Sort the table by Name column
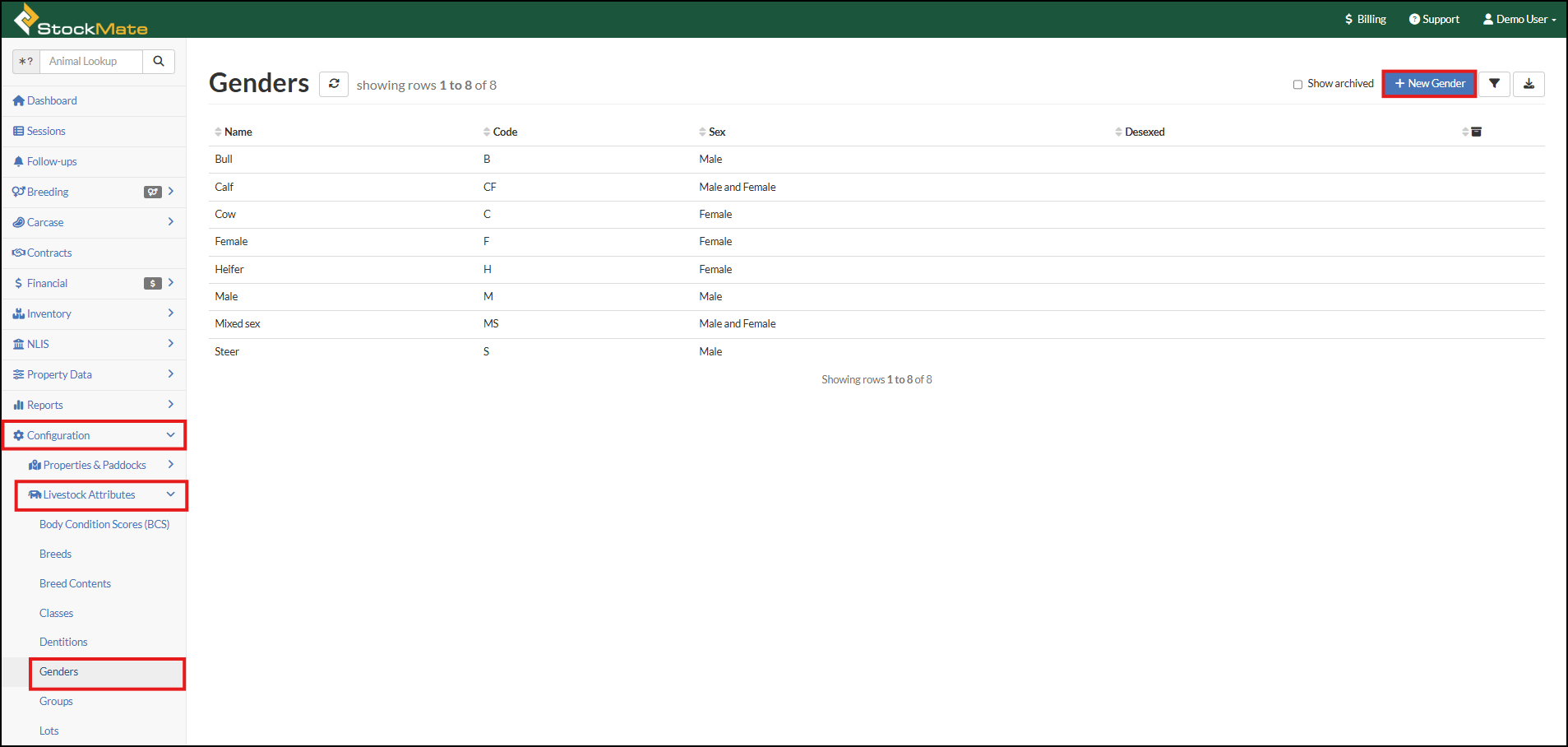The width and height of the screenshot is (1568, 747). coord(238,132)
